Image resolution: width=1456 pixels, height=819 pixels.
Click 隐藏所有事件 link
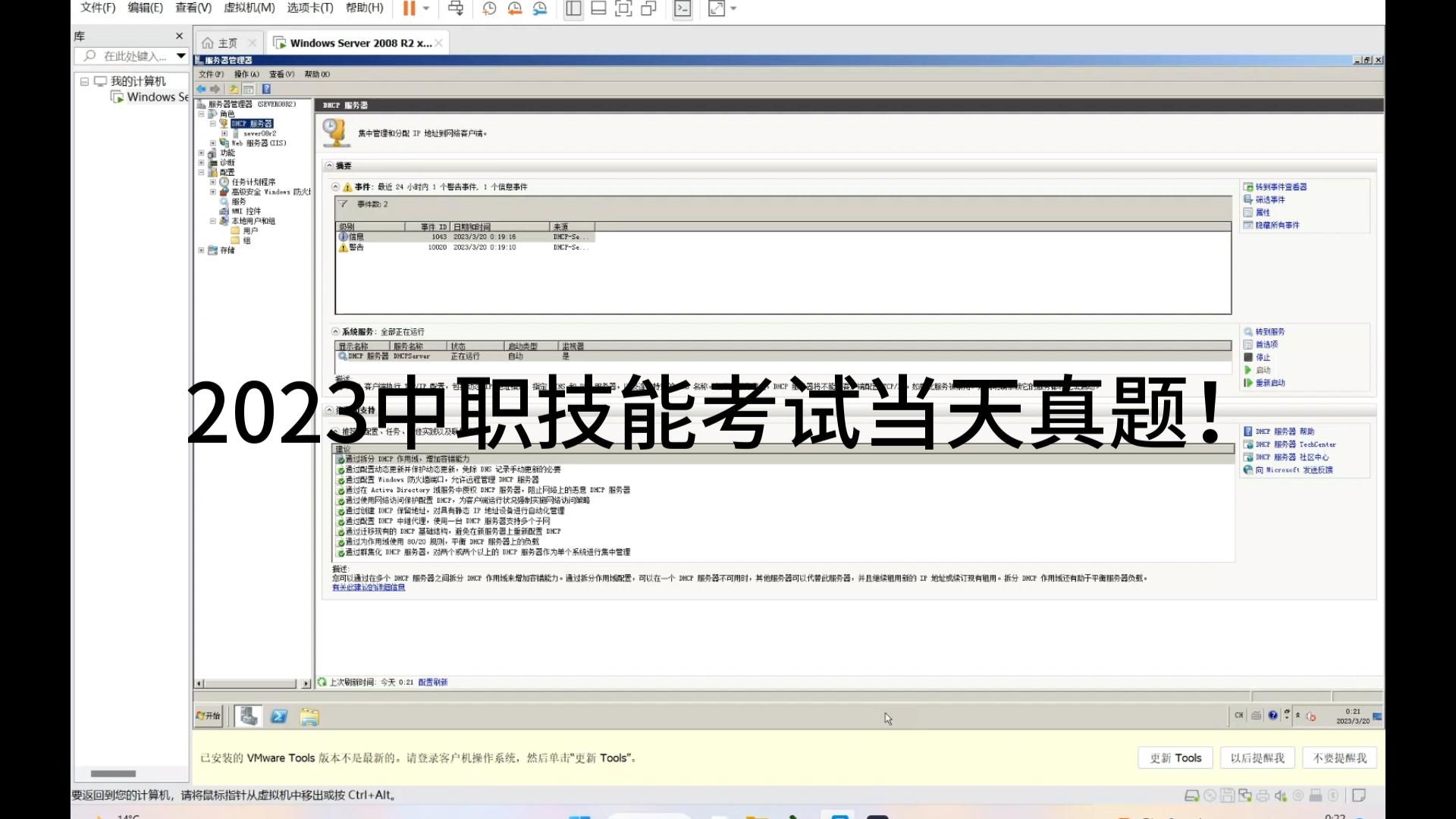[1277, 225]
